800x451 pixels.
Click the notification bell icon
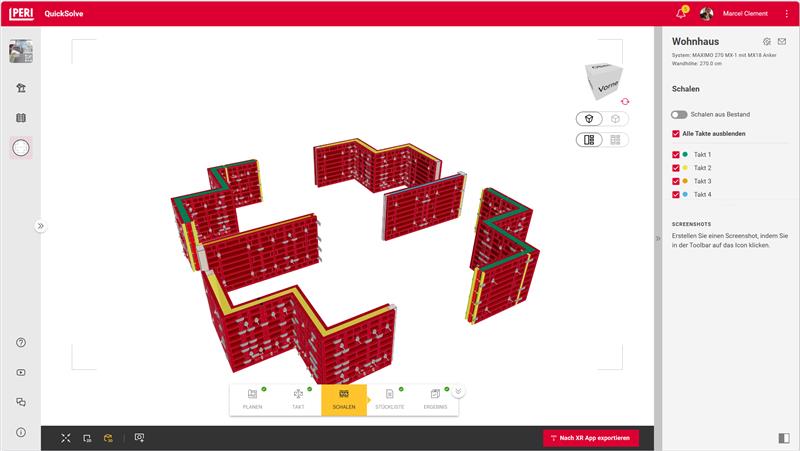click(x=681, y=13)
